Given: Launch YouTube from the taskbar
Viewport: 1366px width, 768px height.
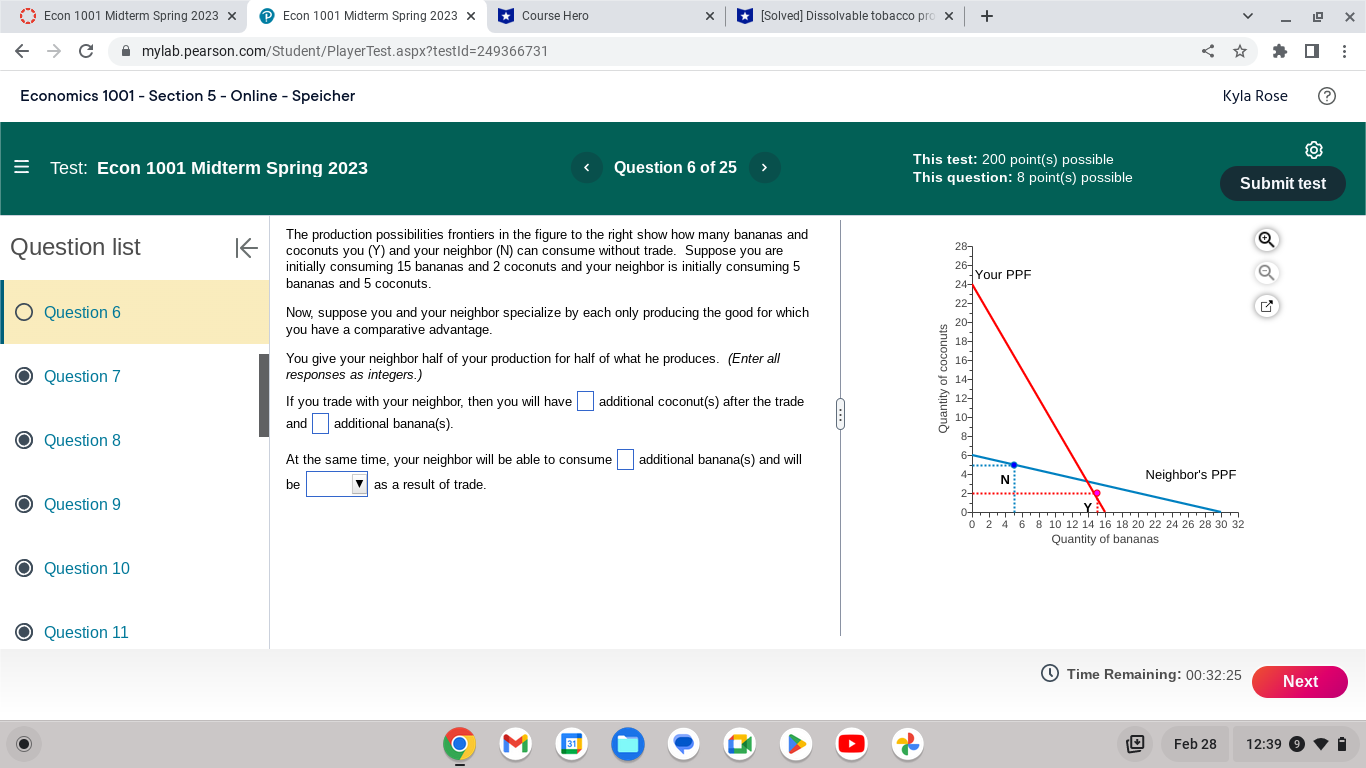Looking at the screenshot, I should pyautogui.click(x=851, y=744).
